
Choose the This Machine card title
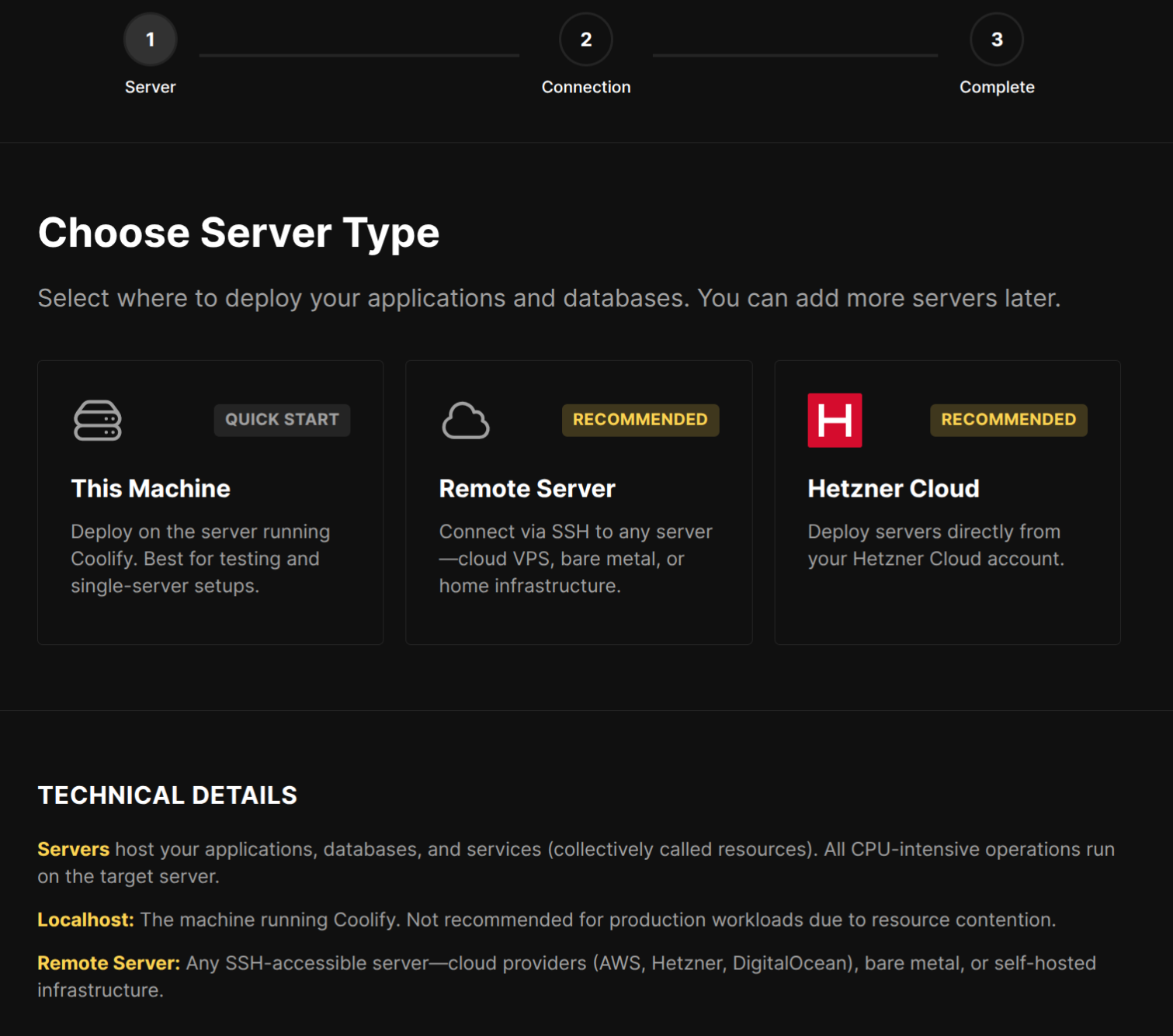point(151,489)
